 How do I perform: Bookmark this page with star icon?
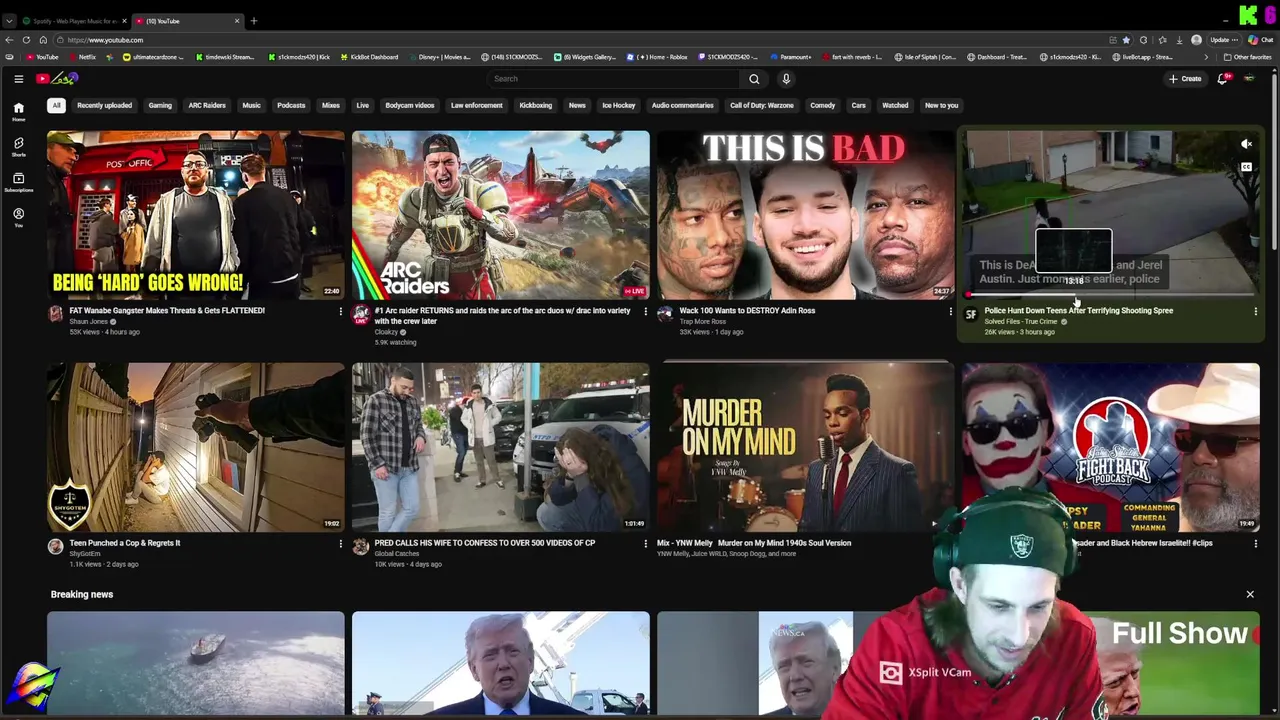(1126, 40)
